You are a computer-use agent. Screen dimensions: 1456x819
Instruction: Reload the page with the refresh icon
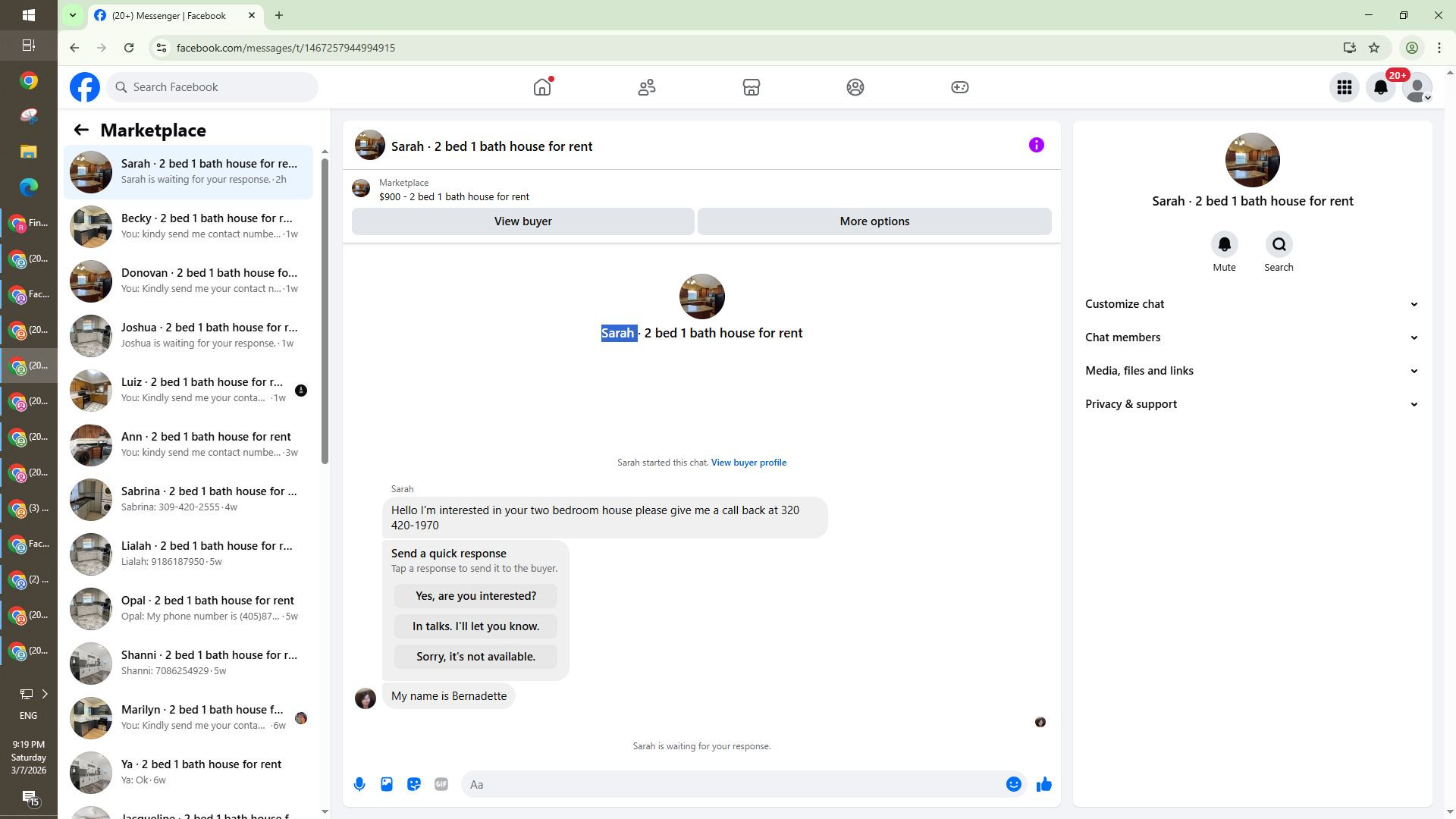(129, 48)
